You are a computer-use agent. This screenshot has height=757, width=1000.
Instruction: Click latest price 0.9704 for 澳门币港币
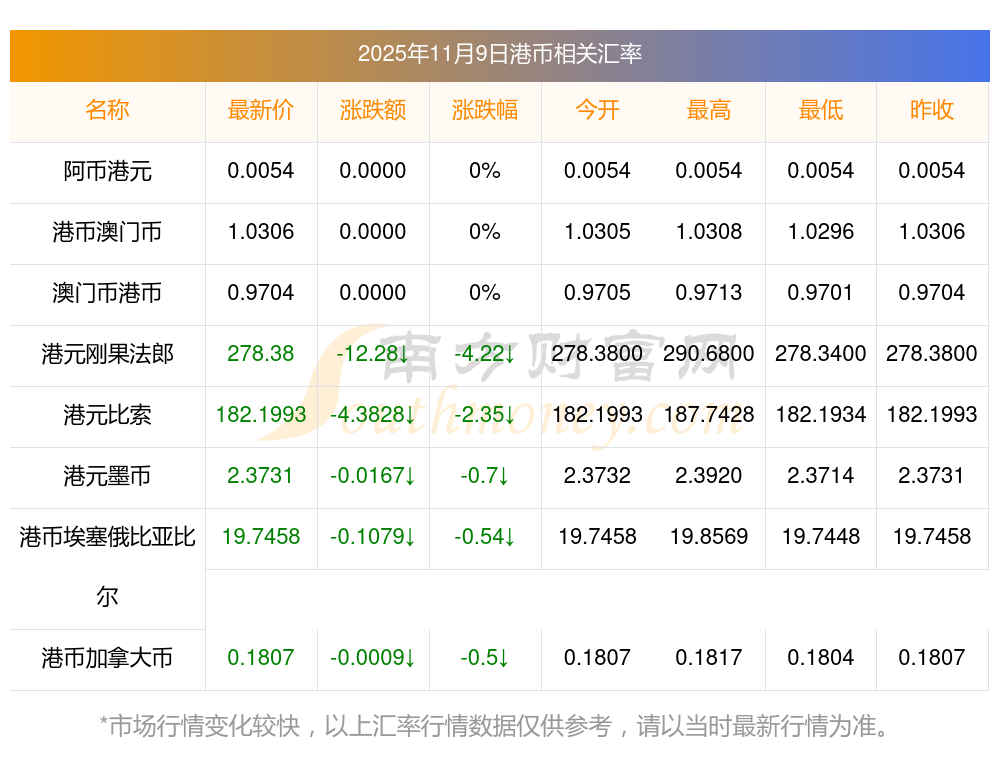[x=261, y=293]
